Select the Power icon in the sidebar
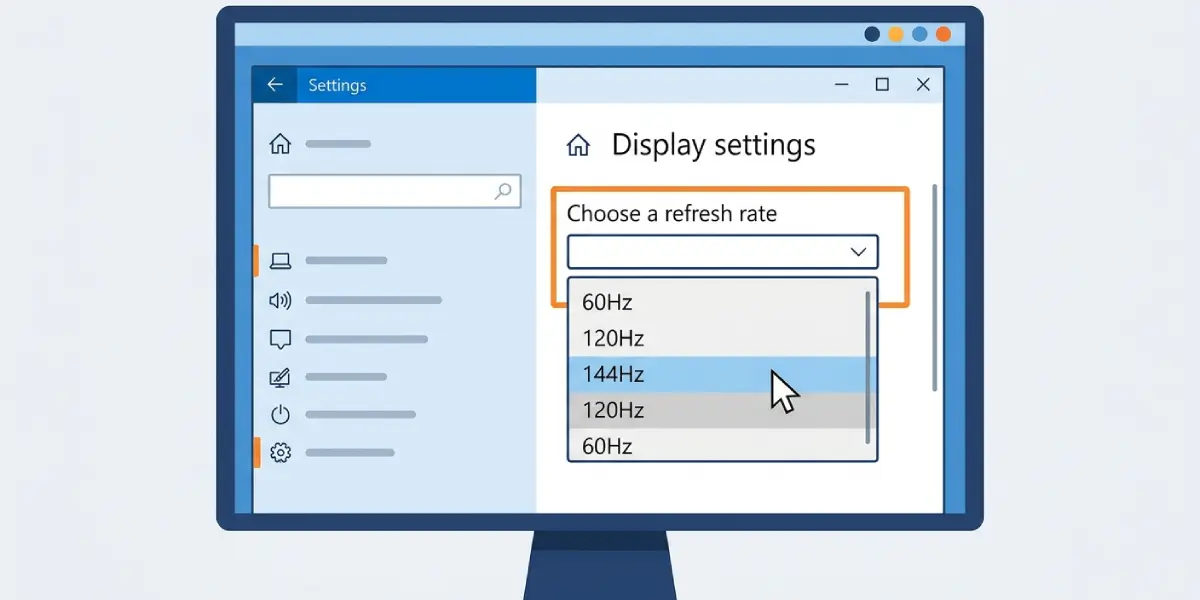 (280, 414)
